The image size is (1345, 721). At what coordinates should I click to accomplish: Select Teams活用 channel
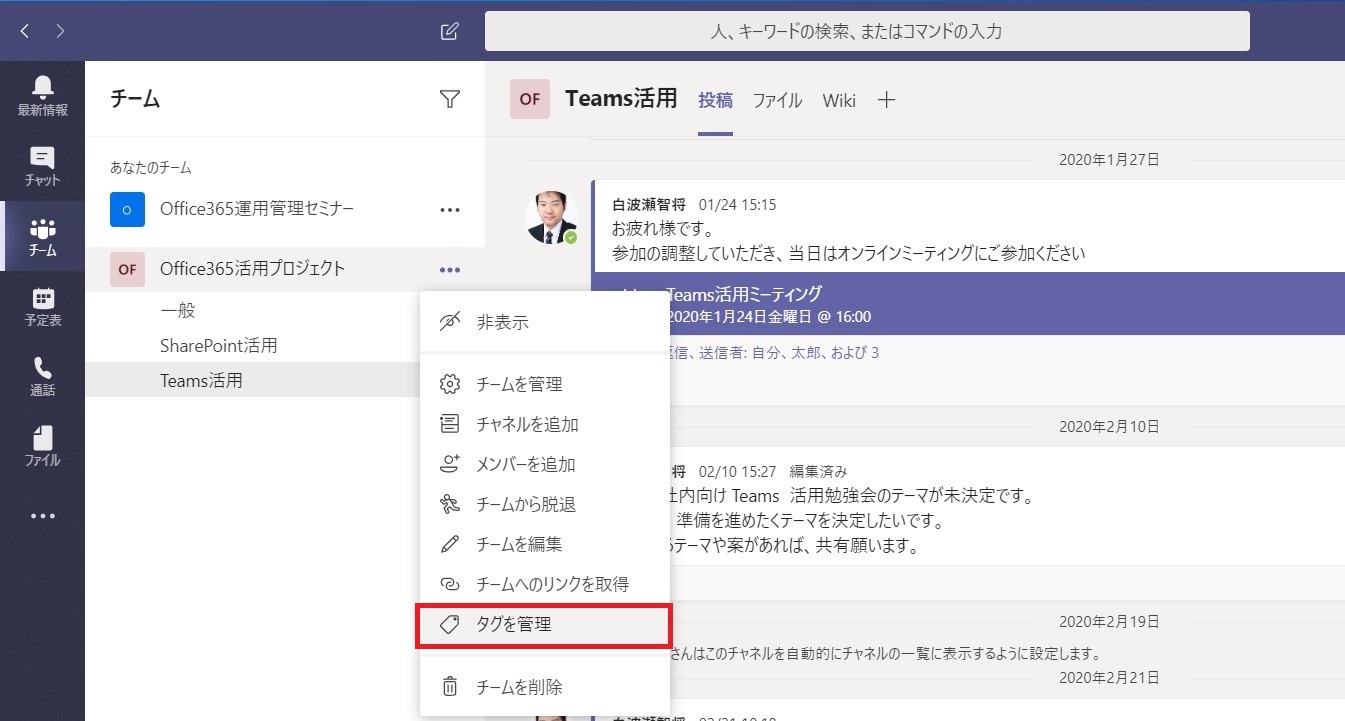(201, 380)
